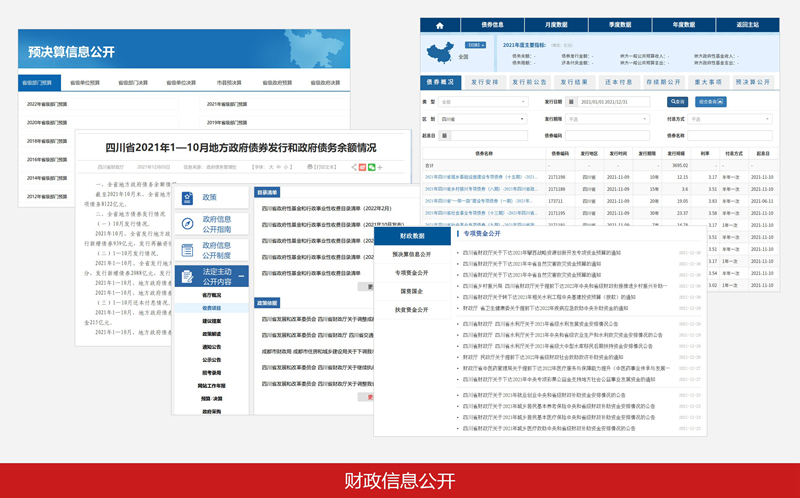Click the calendar icon beside 发行日期
The height and width of the screenshot is (498, 800).
(x=571, y=101)
